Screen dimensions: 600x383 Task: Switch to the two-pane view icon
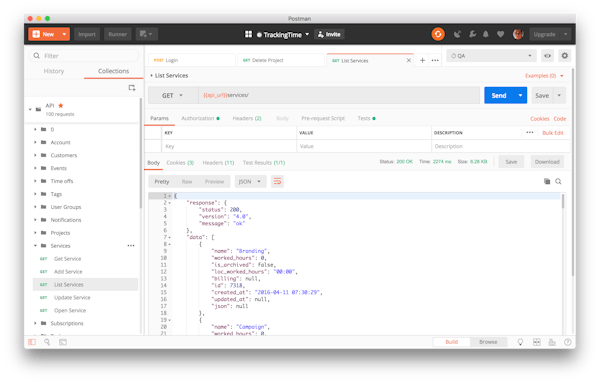coord(537,342)
